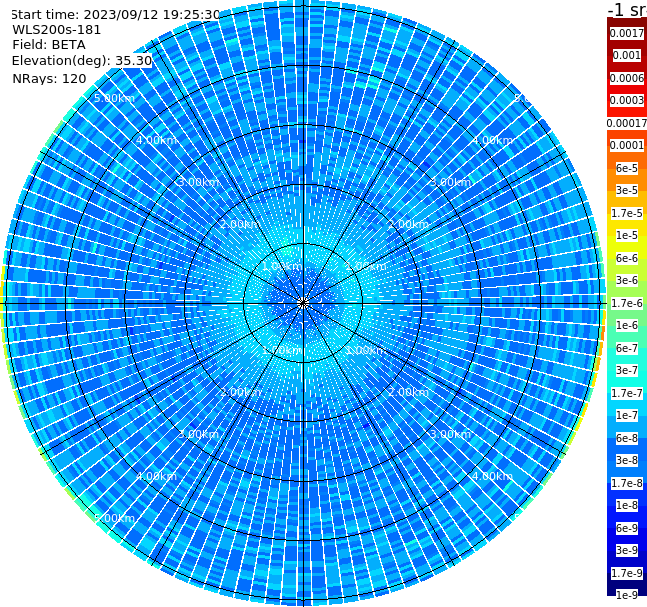Click the 0.0006 colorbar label
This screenshot has height=607, width=647.
pos(627,78)
